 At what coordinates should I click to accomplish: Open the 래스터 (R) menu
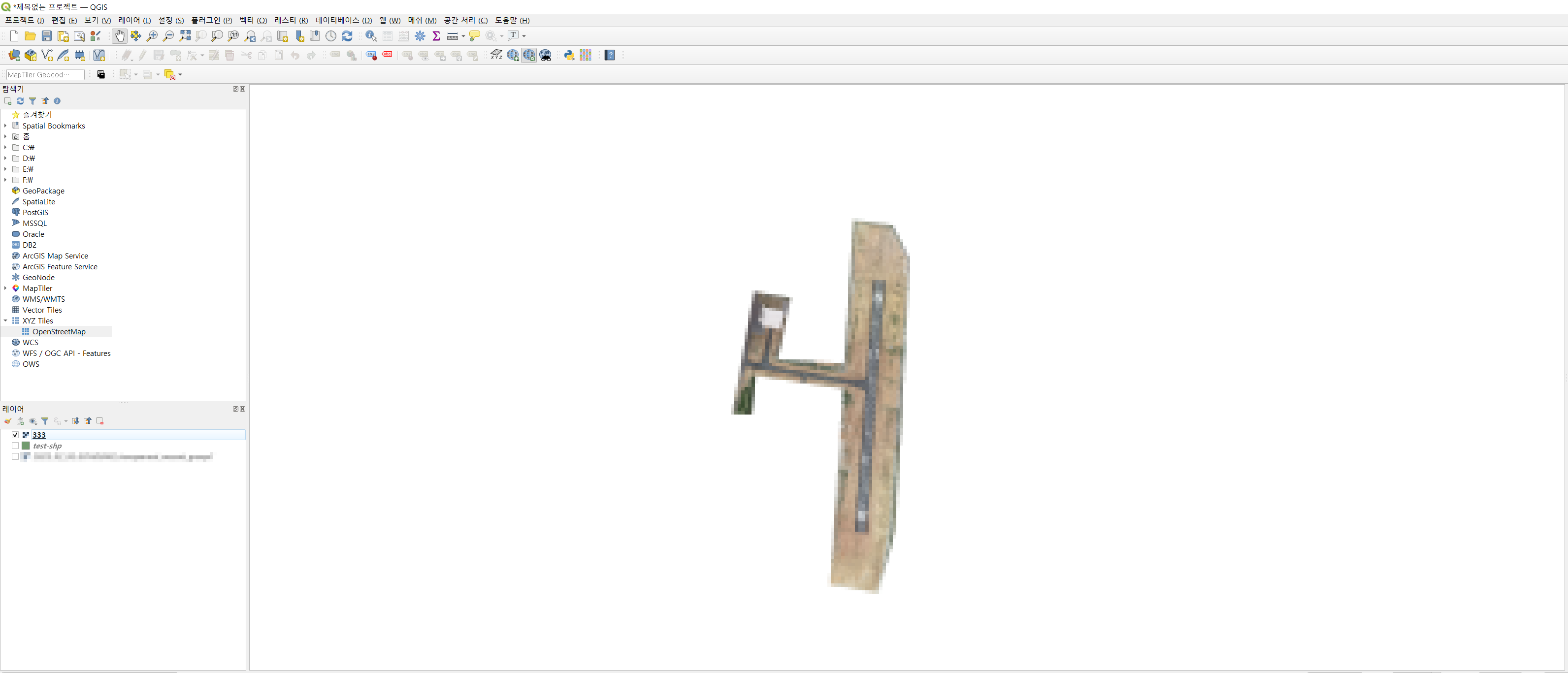point(291,20)
